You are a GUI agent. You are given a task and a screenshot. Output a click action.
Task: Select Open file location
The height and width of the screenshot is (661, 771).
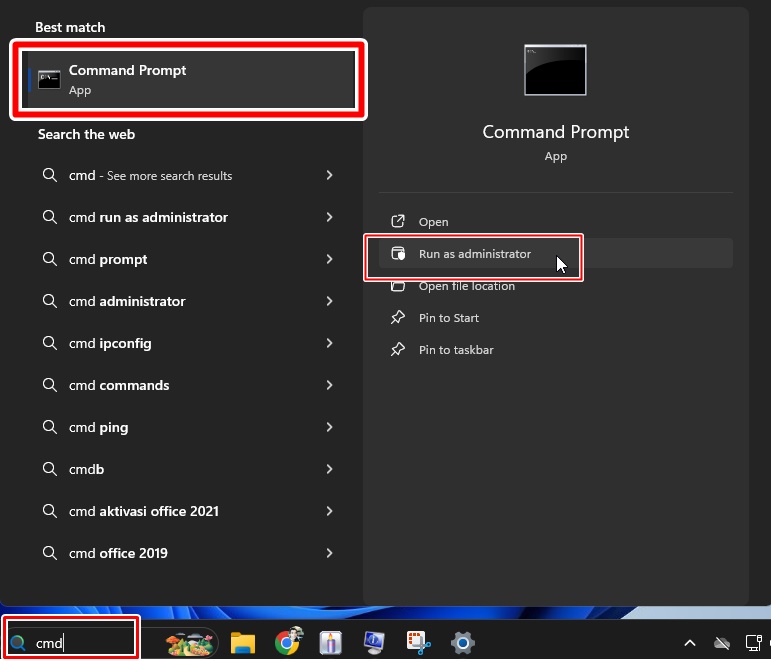click(x=556, y=286)
